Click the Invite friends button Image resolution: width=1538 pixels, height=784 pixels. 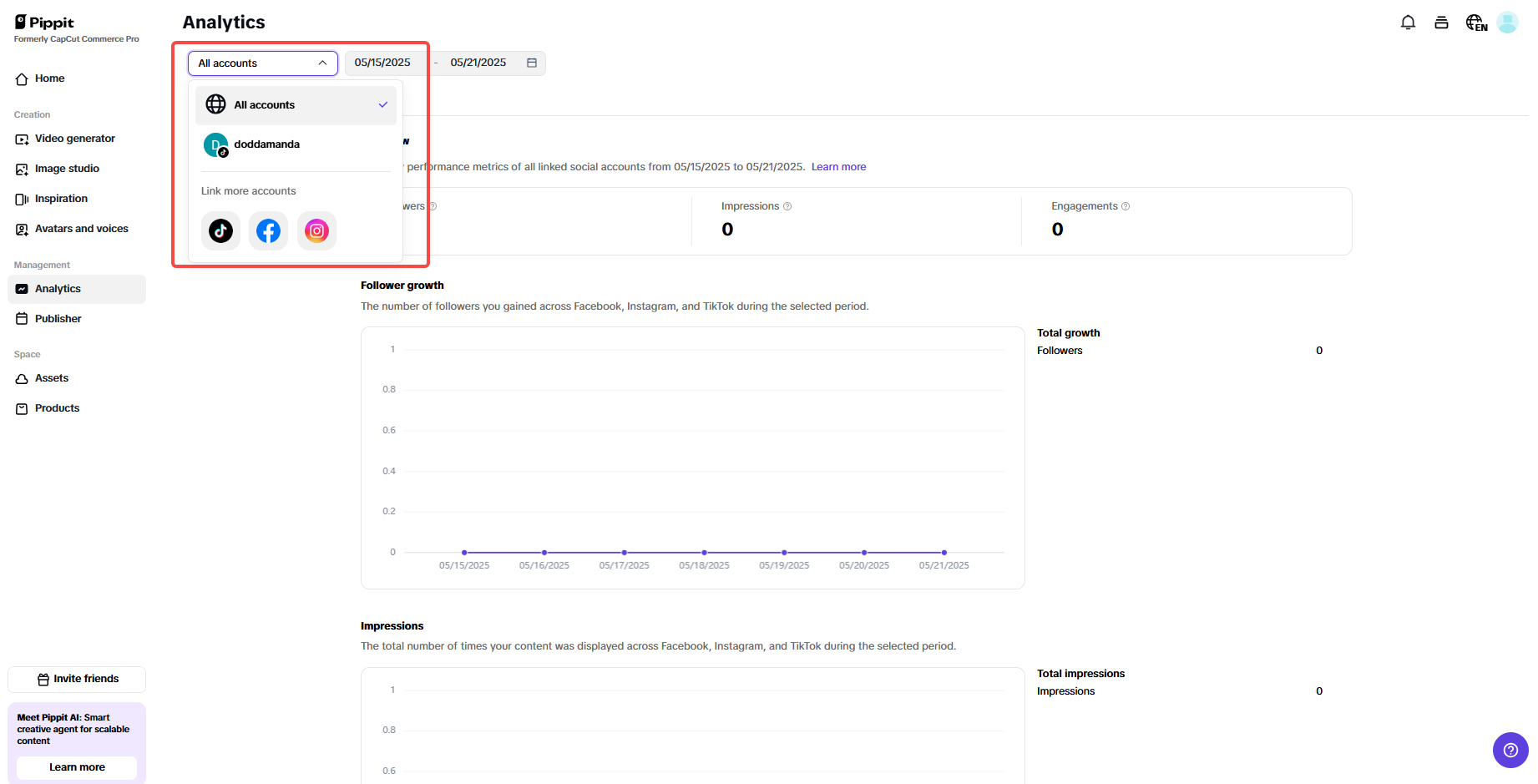click(x=77, y=679)
